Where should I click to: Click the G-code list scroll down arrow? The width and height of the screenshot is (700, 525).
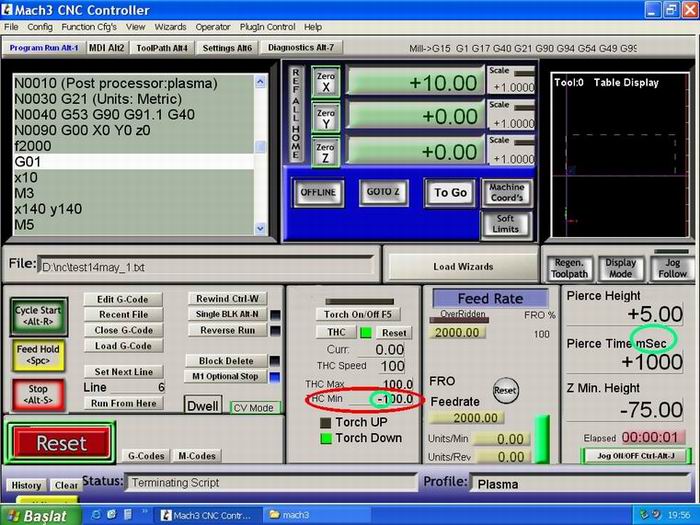(x=260, y=229)
